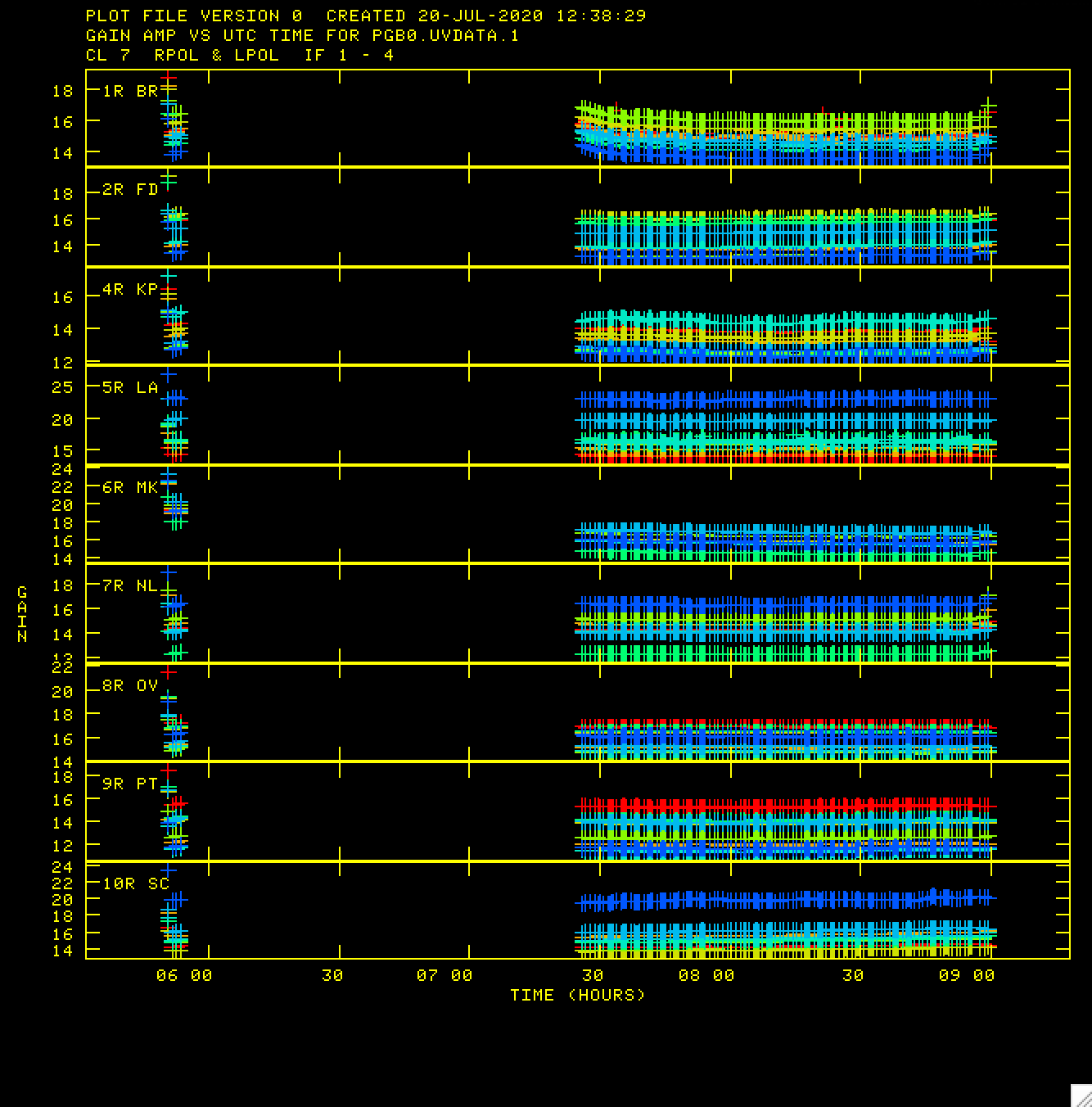Image resolution: width=1092 pixels, height=1107 pixels.
Task: Click the window resize grip in the corner
Action: (1081, 1096)
